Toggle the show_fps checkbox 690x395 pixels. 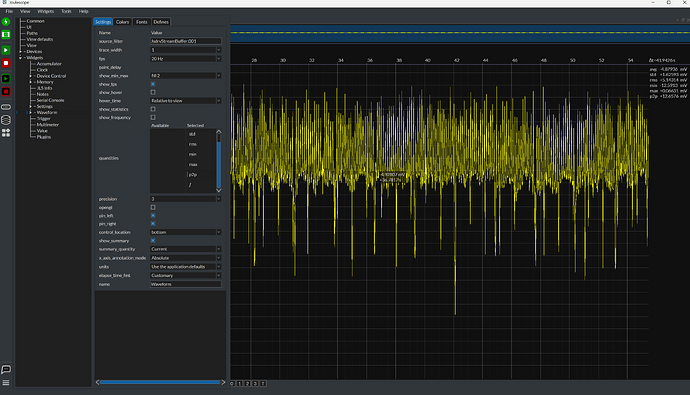[x=153, y=84]
